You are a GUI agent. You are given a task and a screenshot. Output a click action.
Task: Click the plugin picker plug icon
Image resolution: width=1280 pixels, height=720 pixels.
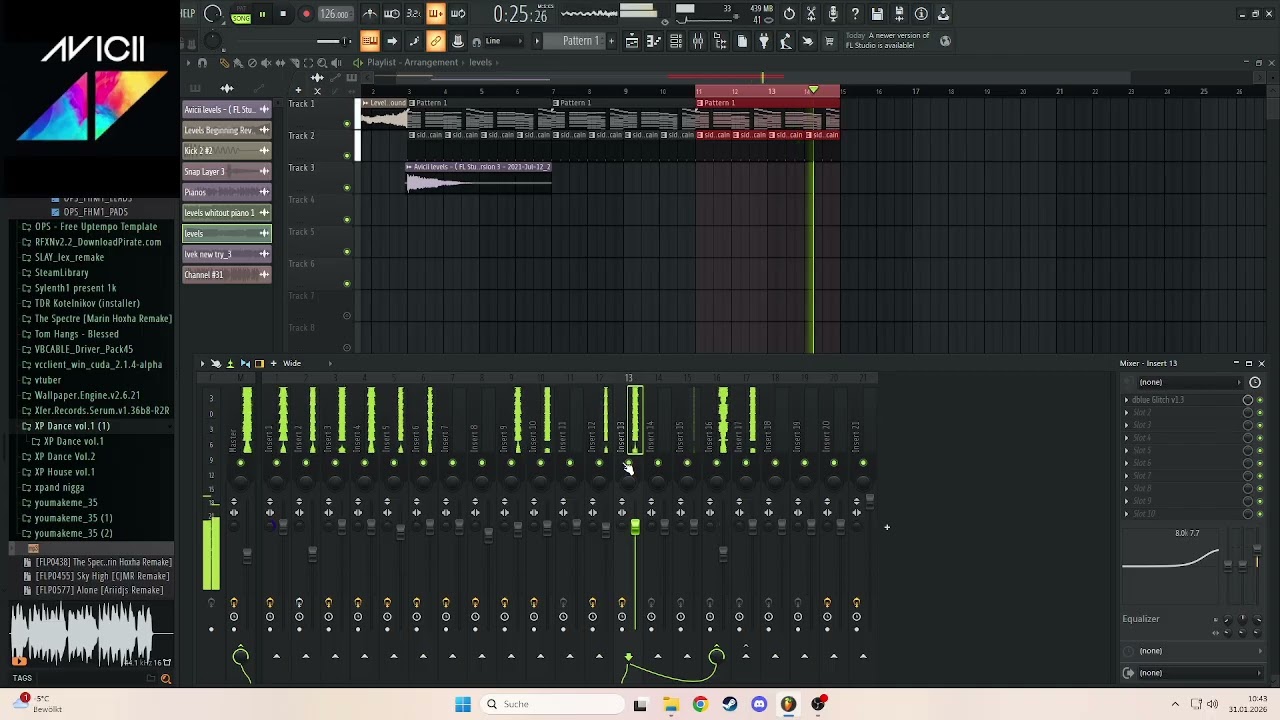tap(764, 41)
